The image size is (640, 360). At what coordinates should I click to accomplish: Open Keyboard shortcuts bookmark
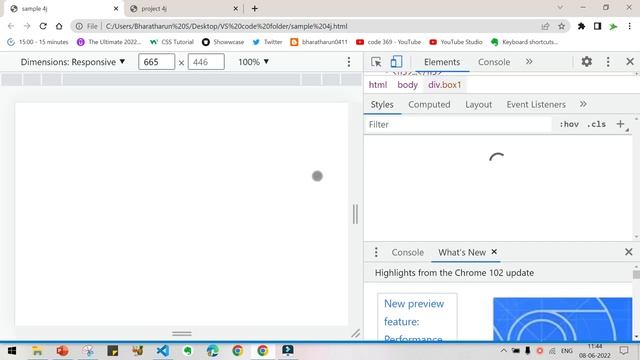(524, 42)
